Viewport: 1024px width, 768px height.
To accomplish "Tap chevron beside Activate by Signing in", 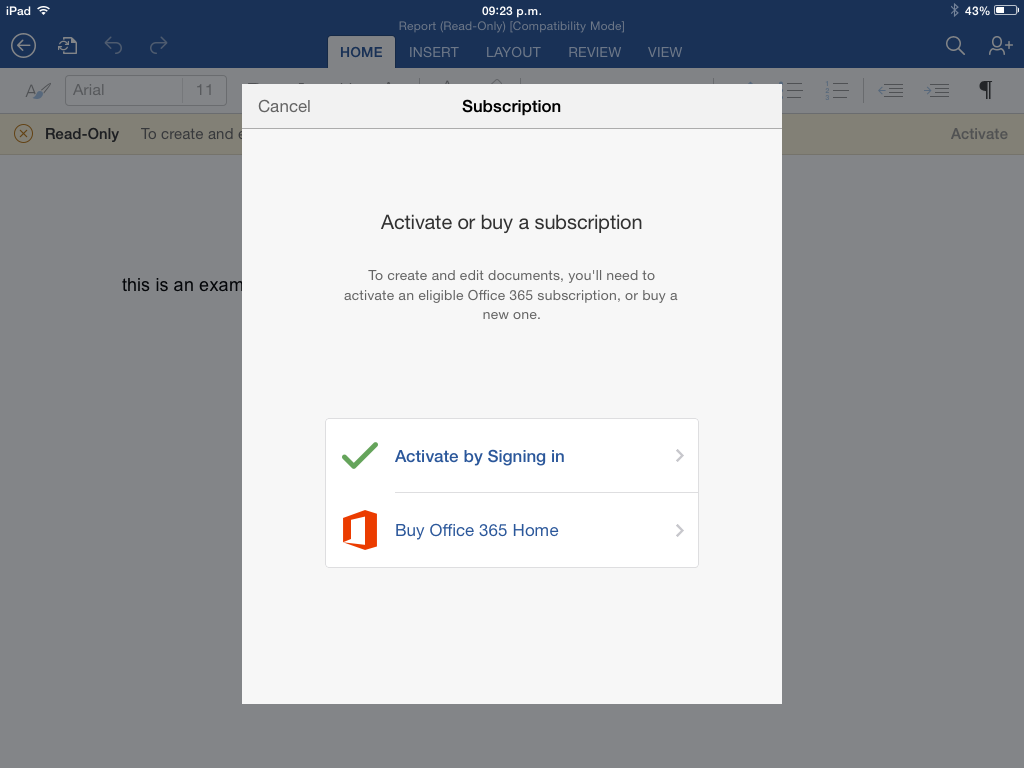I will [x=680, y=456].
